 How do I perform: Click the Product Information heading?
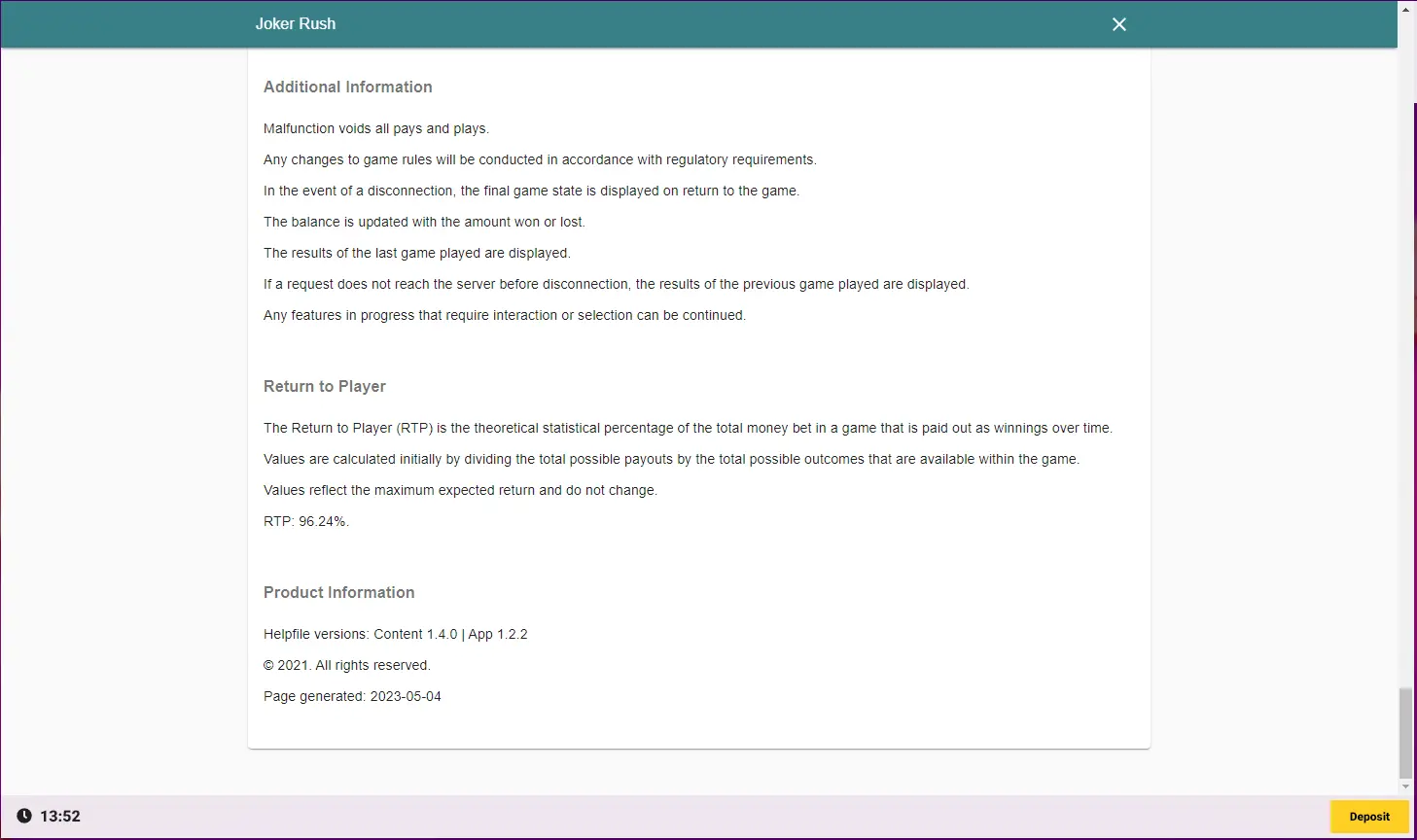[x=339, y=592]
